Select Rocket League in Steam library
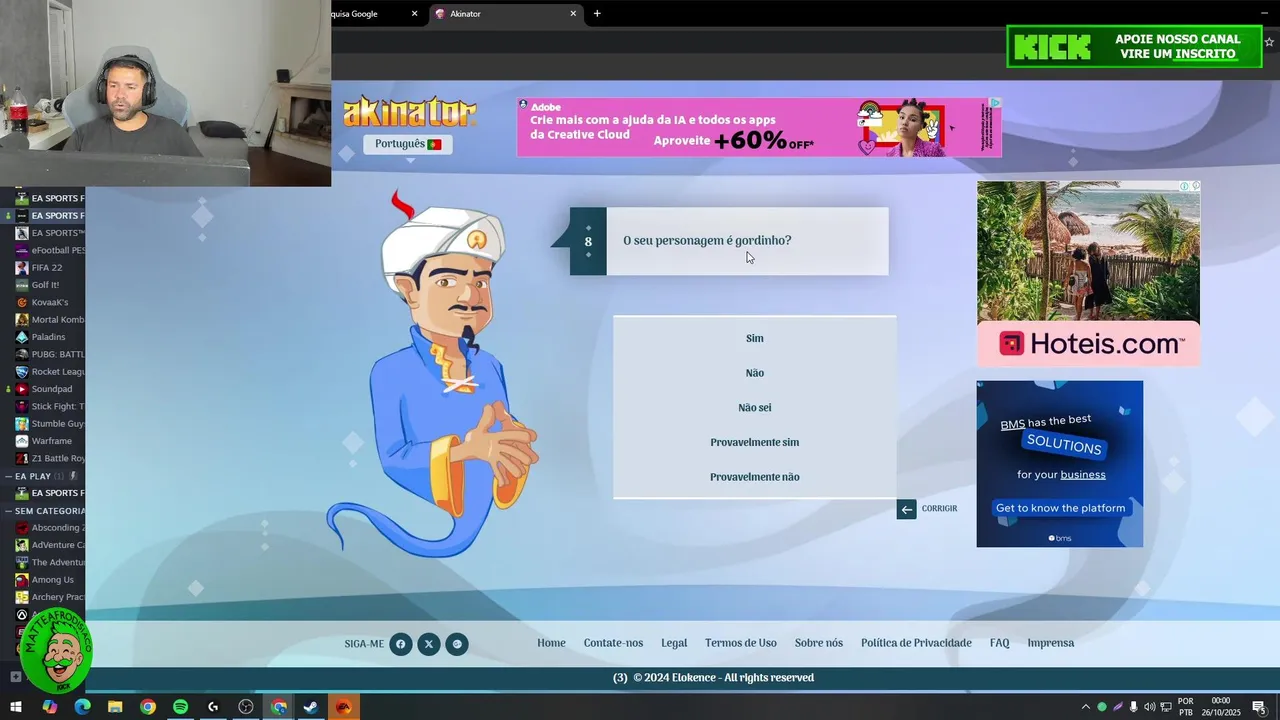Image resolution: width=1280 pixels, height=720 pixels. click(50, 372)
